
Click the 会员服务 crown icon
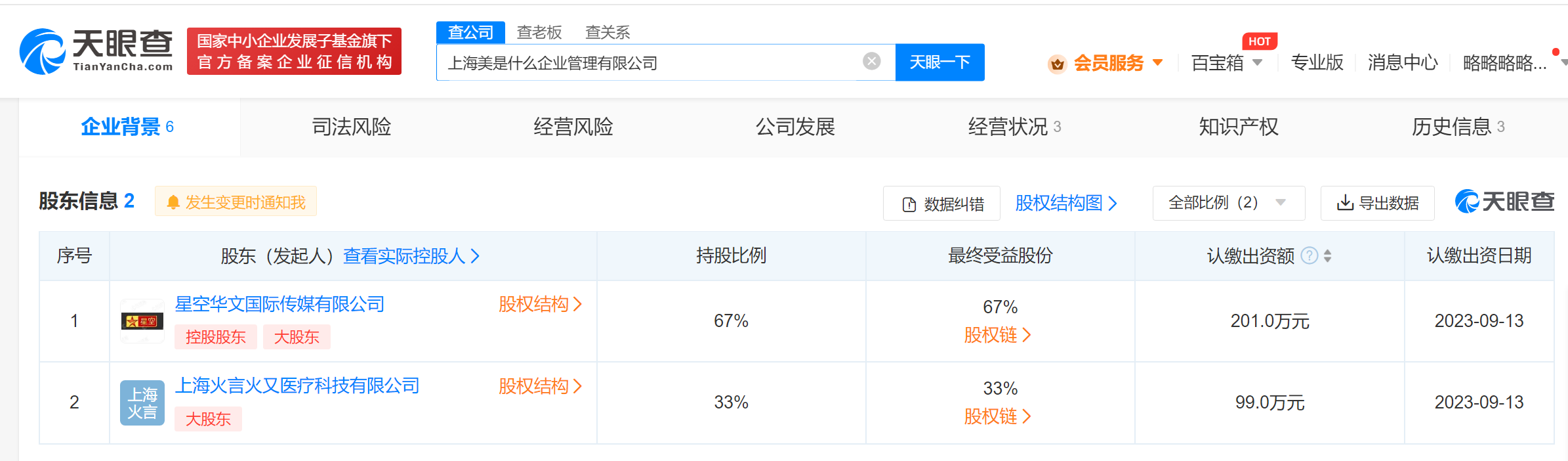pos(1057,64)
